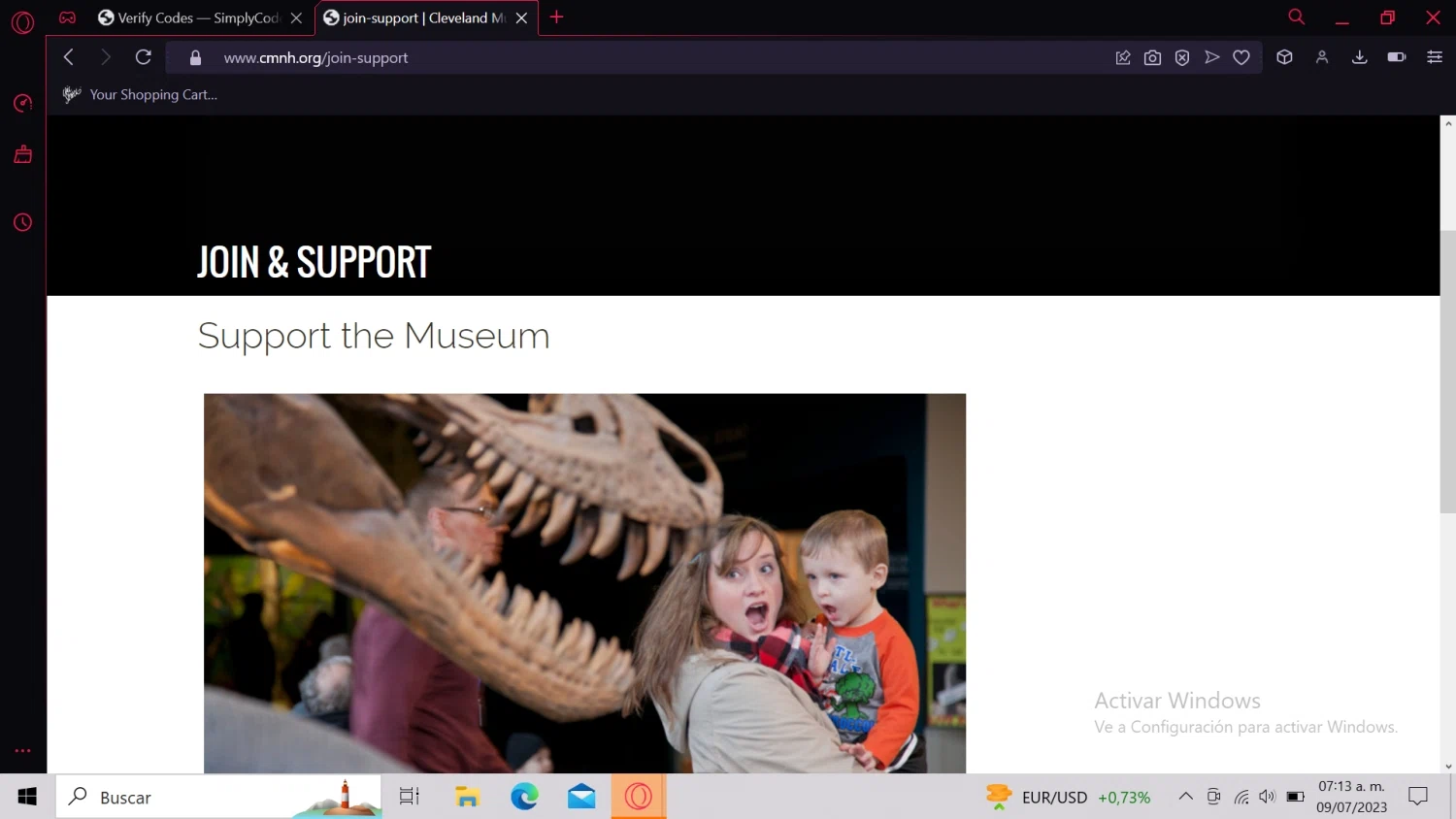Click battery saver icon in toolbar
Viewport: 1456px width, 819px height.
point(1397,57)
